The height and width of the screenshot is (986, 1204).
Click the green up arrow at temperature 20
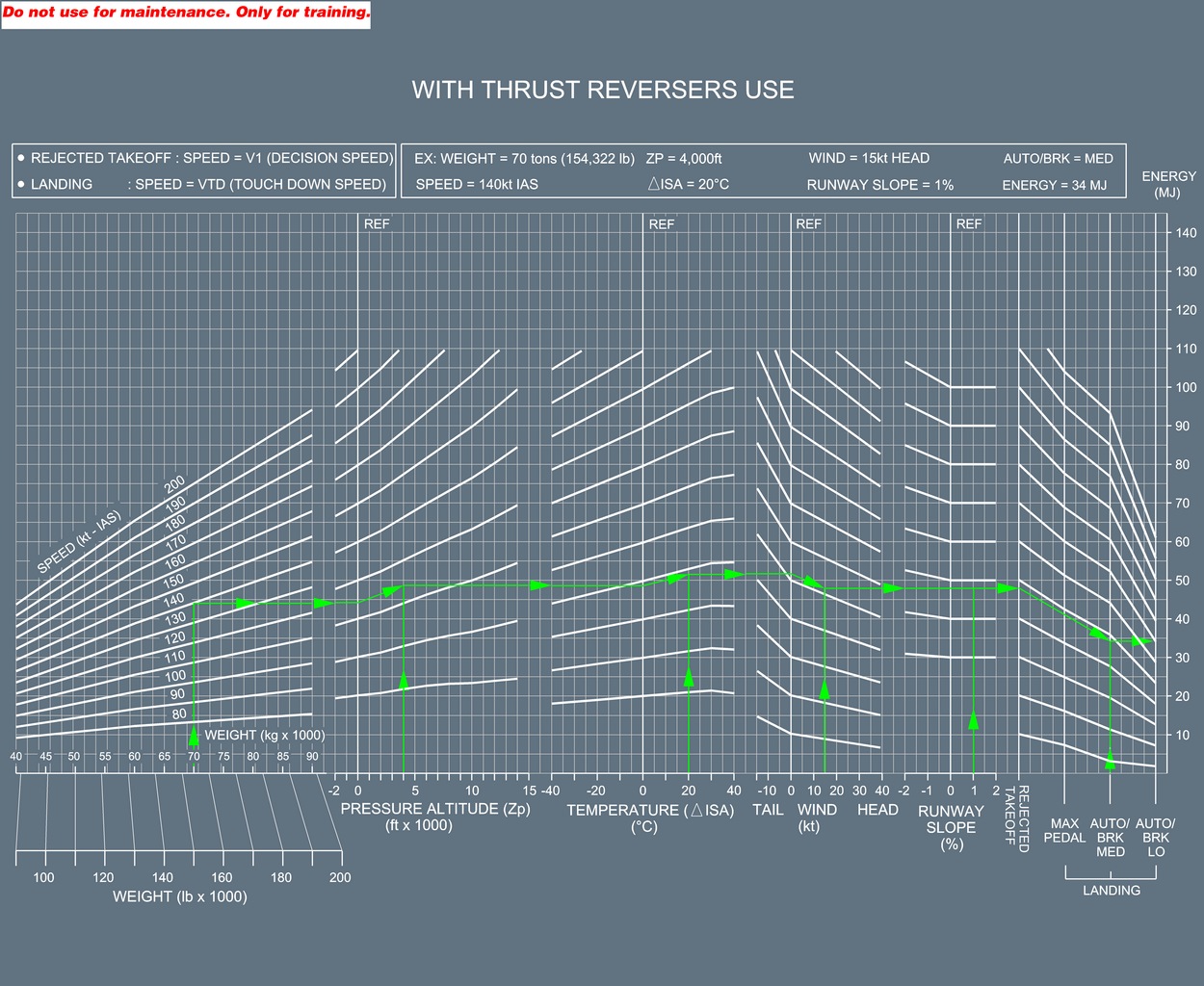tap(689, 677)
